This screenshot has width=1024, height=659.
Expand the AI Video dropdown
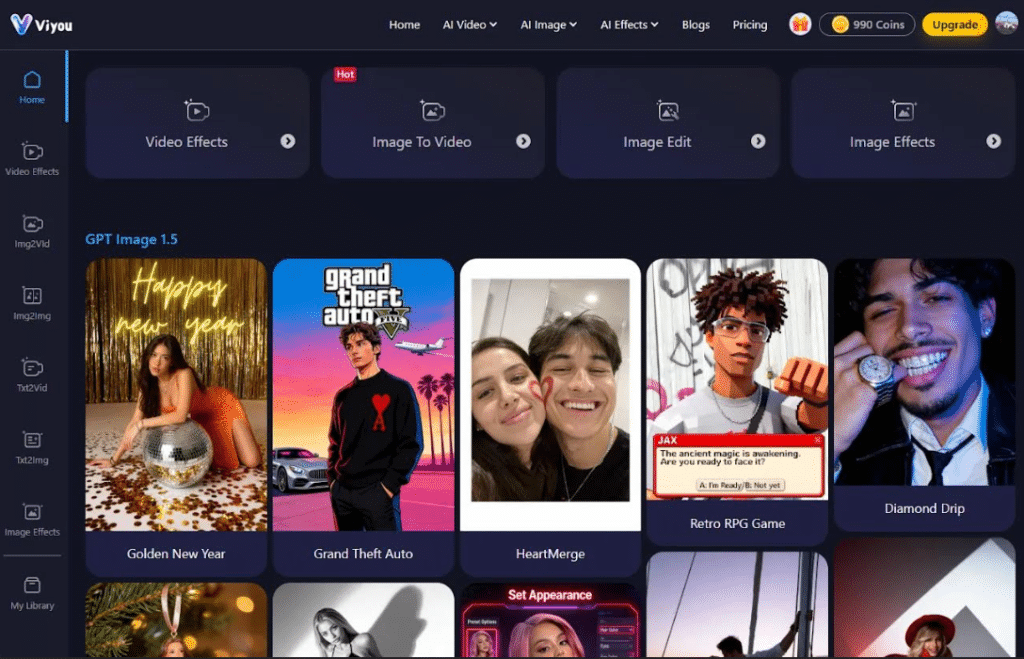tap(469, 24)
